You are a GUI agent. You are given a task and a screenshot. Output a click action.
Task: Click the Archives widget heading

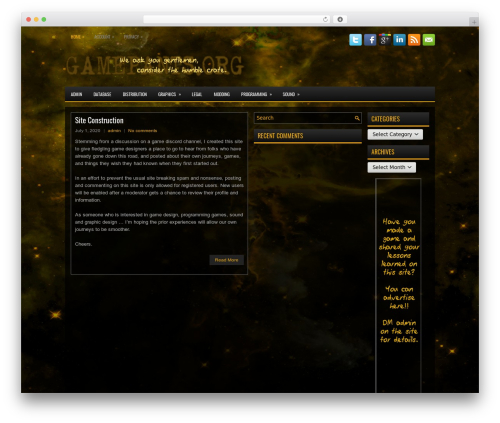(383, 152)
